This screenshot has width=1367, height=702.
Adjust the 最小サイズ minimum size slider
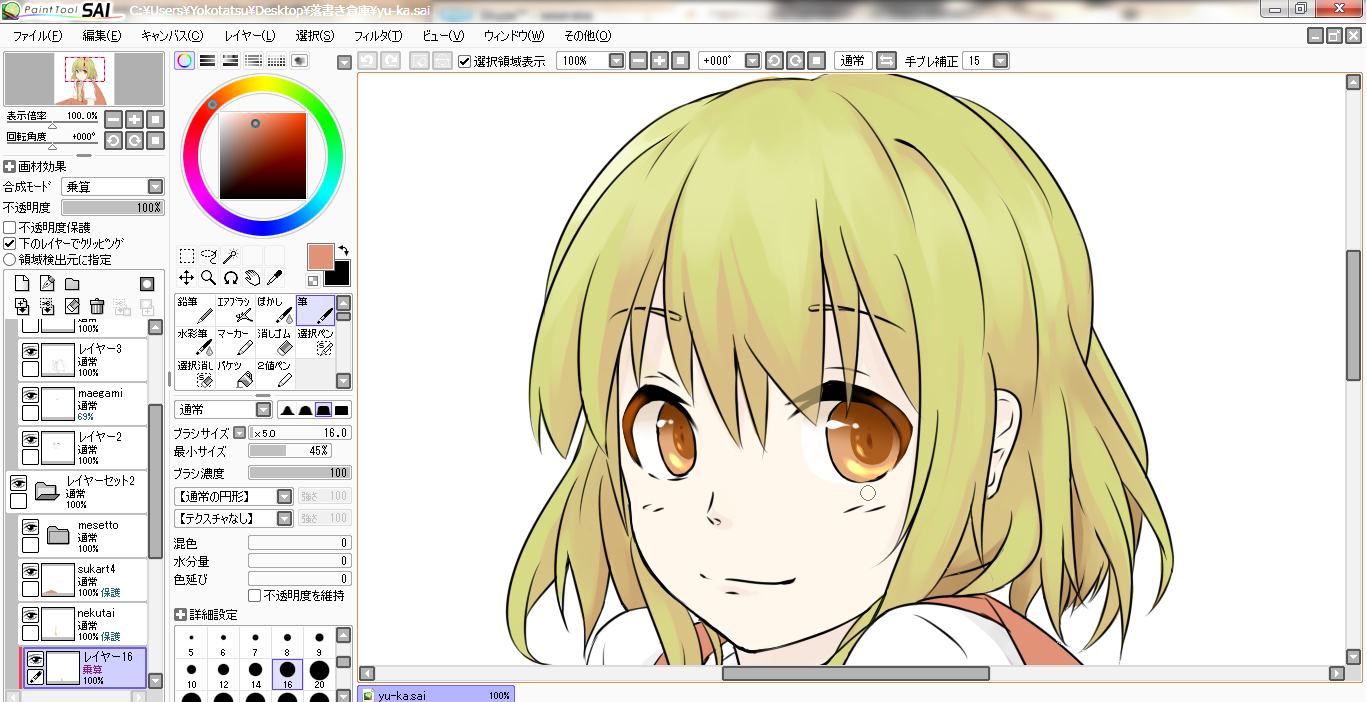pyautogui.click(x=290, y=451)
